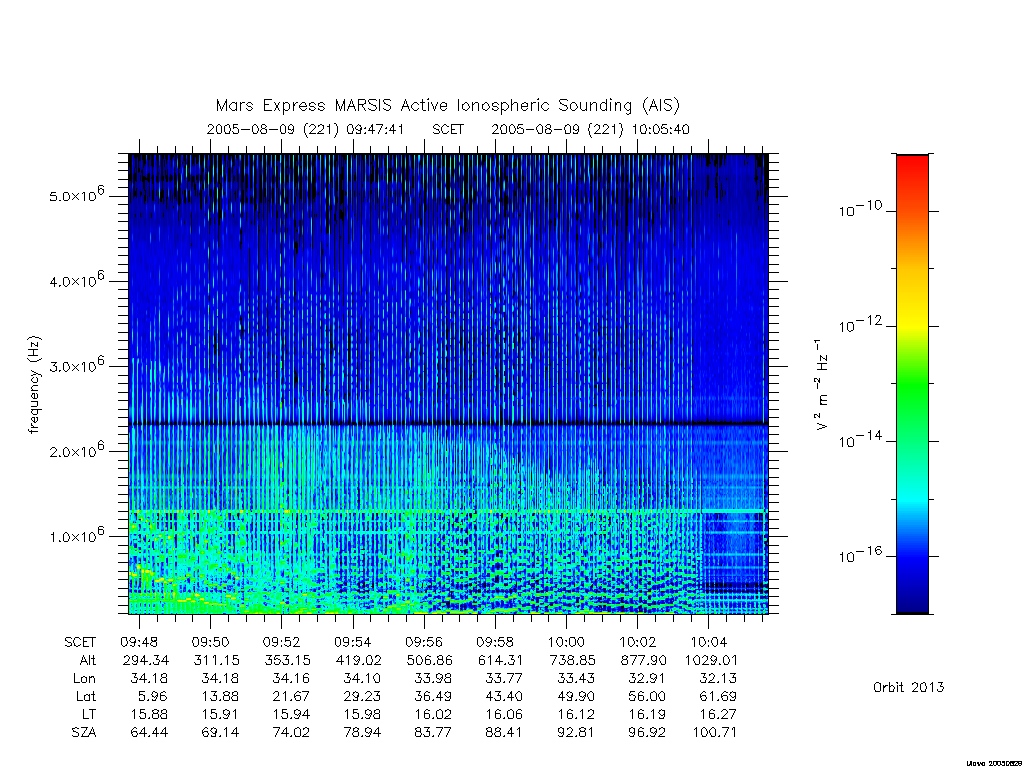Screen dimensions: 1024x768
Task: Select the 09:48 SCET time label
Action: [x=138, y=642]
